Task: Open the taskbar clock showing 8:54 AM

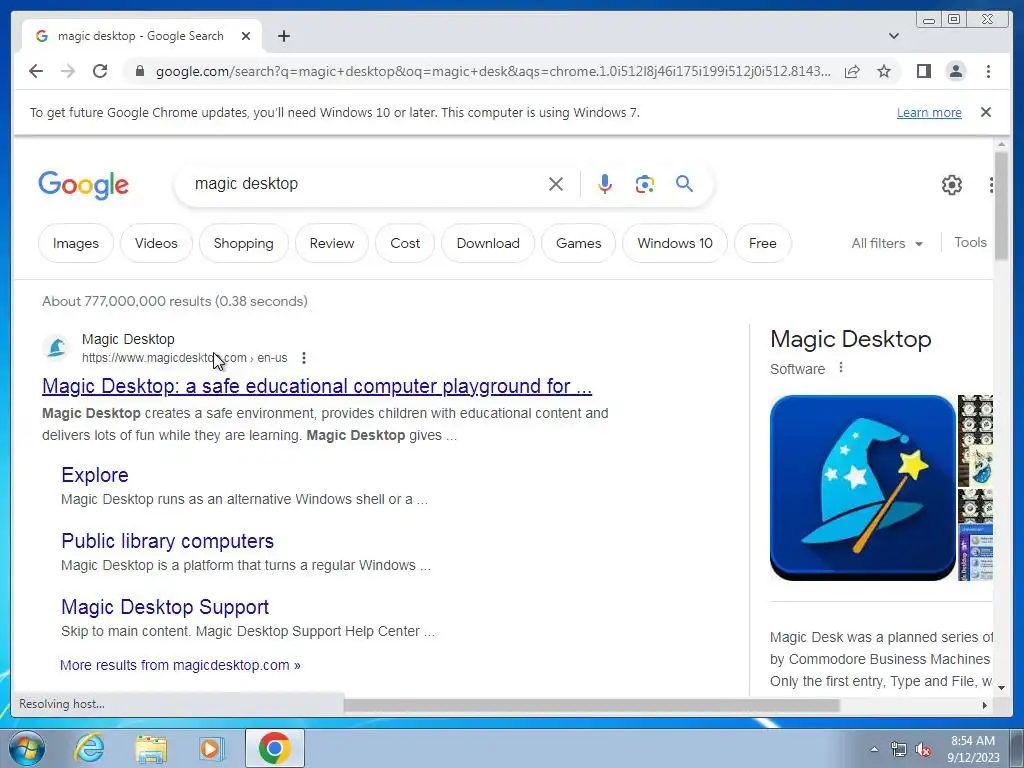Action: tap(973, 749)
